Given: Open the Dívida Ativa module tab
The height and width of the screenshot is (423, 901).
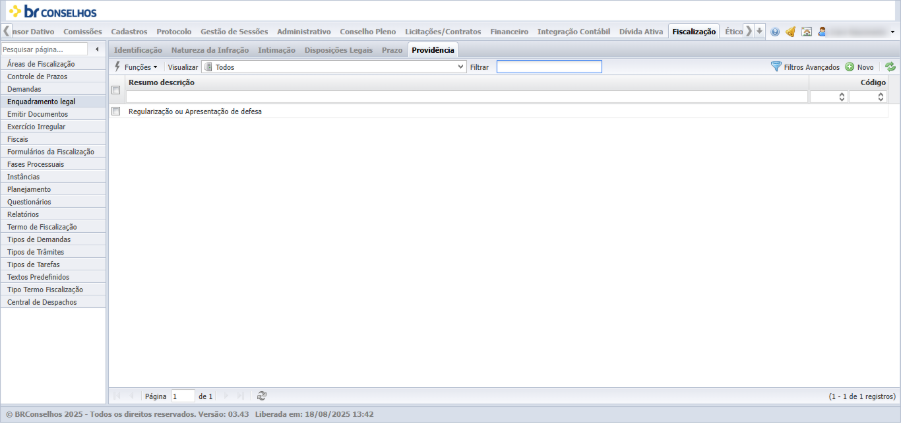Looking at the screenshot, I should pyautogui.click(x=641, y=32).
